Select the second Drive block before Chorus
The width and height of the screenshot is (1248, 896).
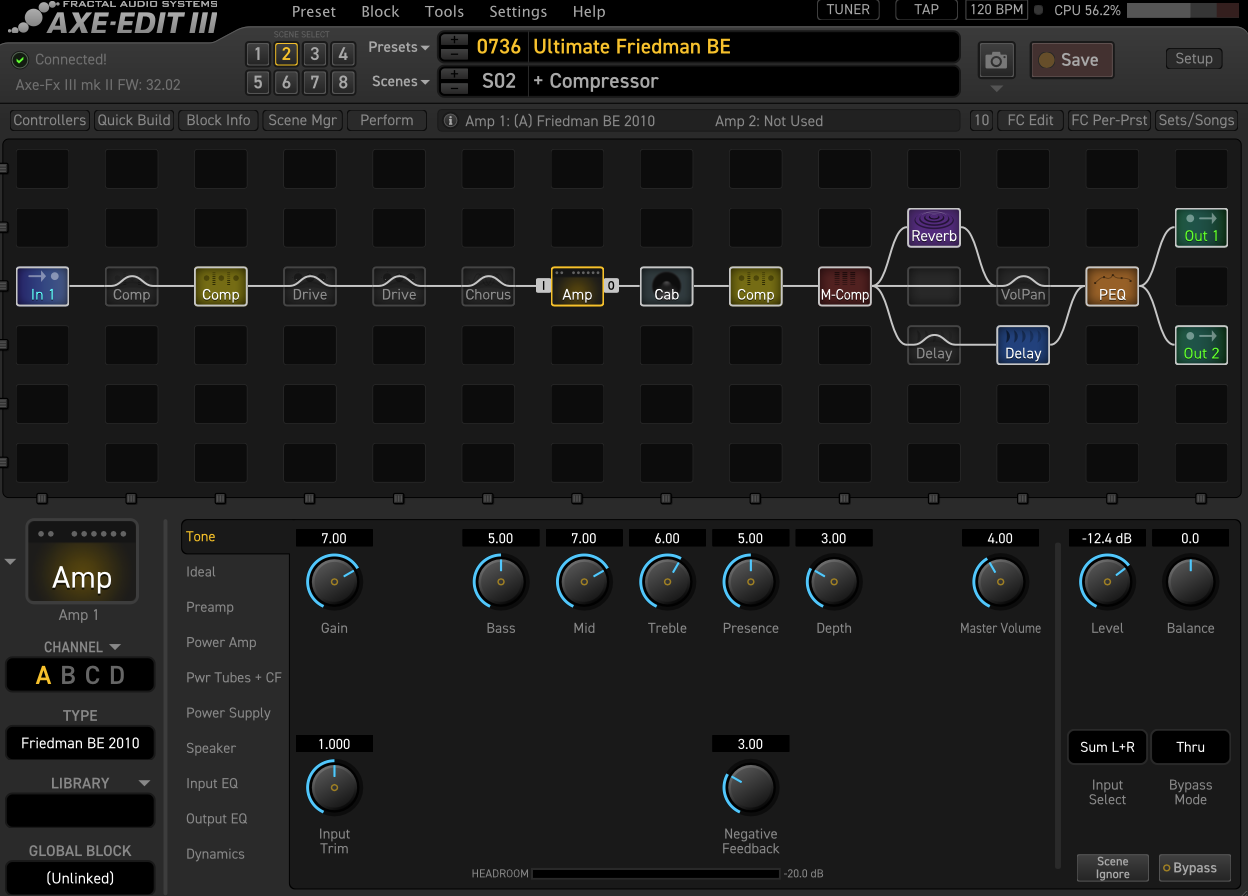(x=399, y=286)
